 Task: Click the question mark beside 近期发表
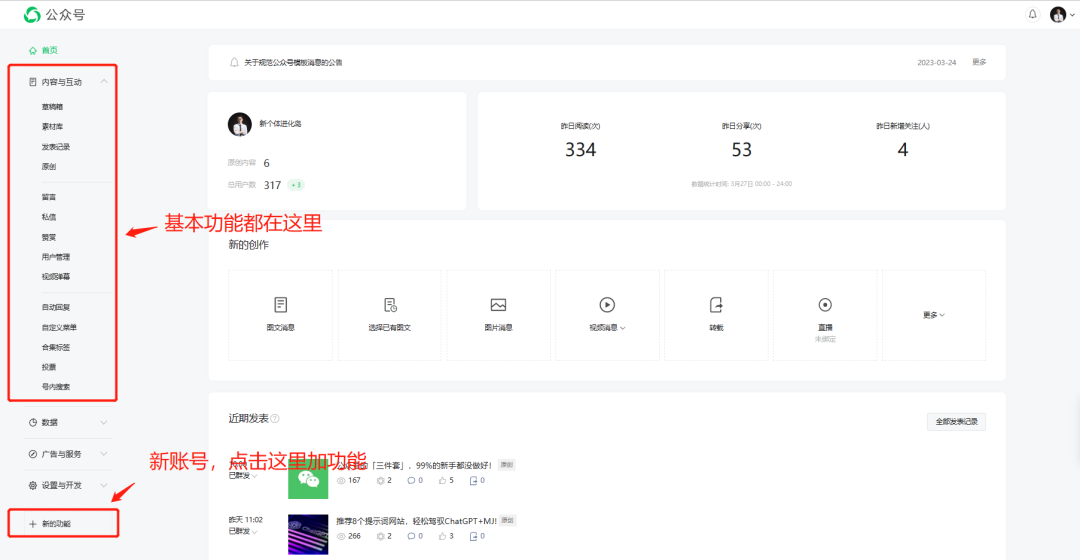click(275, 419)
